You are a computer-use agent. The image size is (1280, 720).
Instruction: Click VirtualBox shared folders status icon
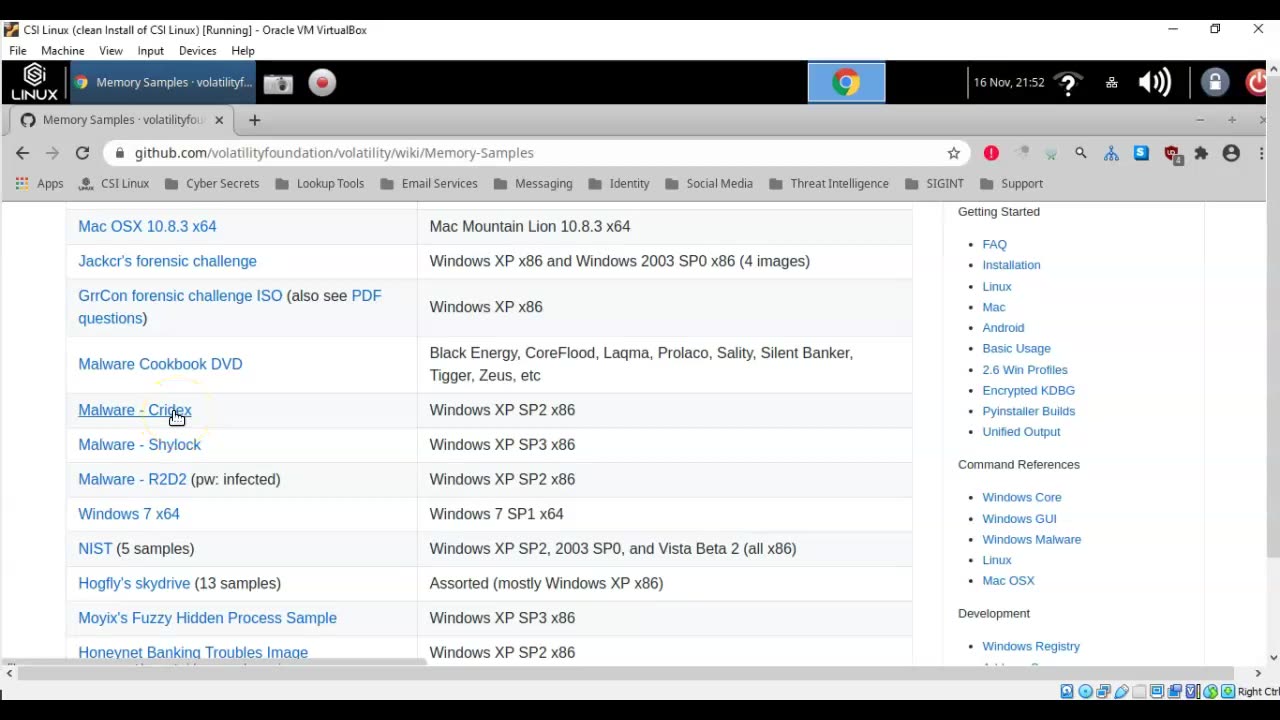(x=1139, y=691)
